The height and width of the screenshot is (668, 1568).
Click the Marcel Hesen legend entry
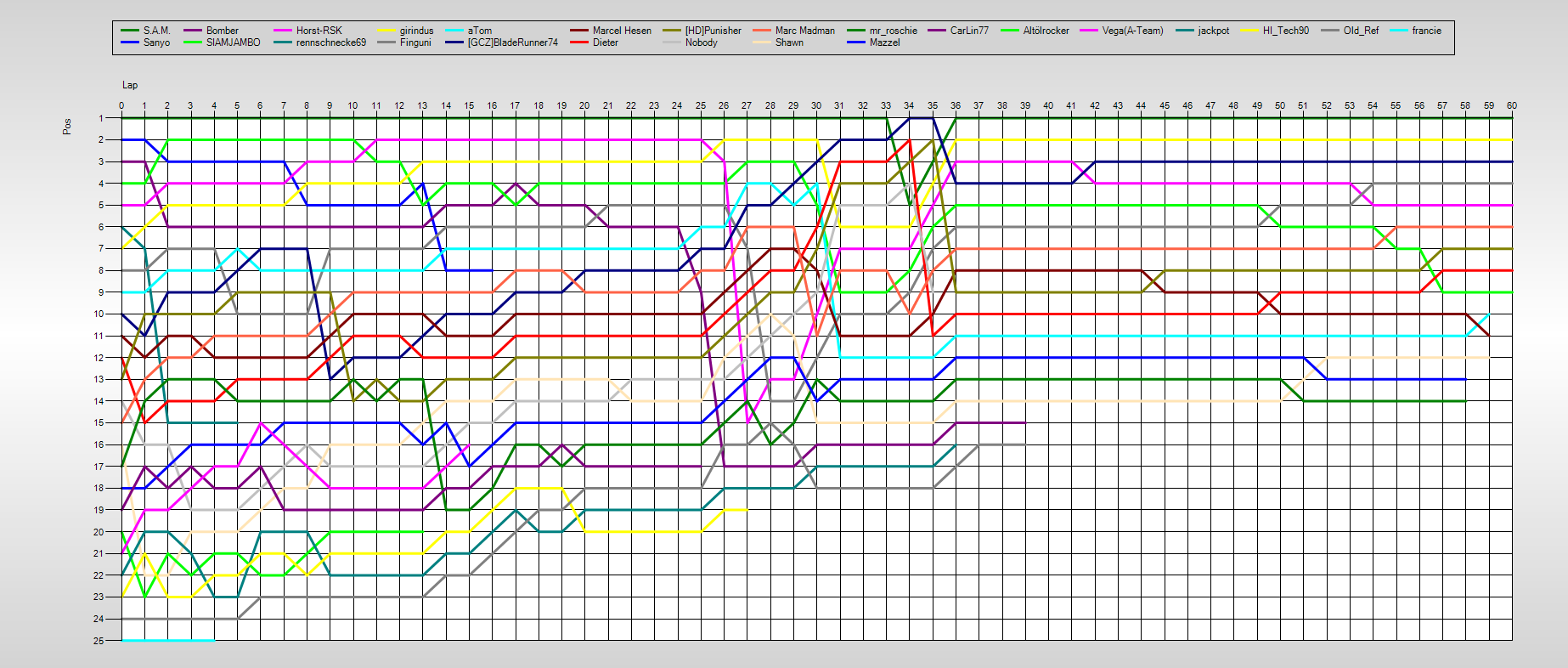[622, 31]
